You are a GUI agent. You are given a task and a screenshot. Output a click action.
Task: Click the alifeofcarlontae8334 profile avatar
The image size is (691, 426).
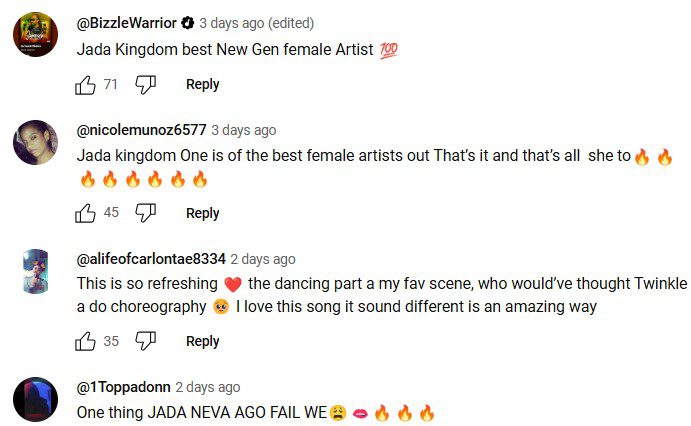pyautogui.click(x=35, y=270)
